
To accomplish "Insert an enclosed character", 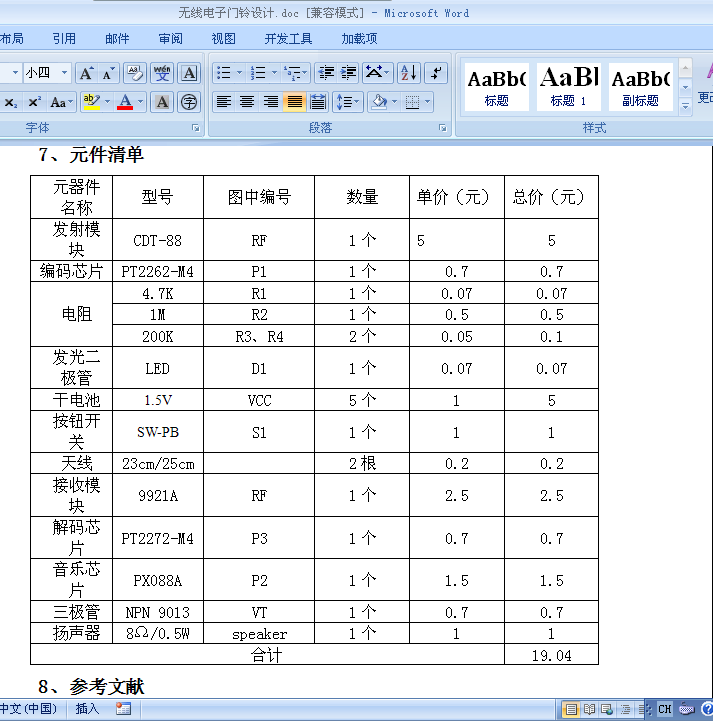I will 189,102.
